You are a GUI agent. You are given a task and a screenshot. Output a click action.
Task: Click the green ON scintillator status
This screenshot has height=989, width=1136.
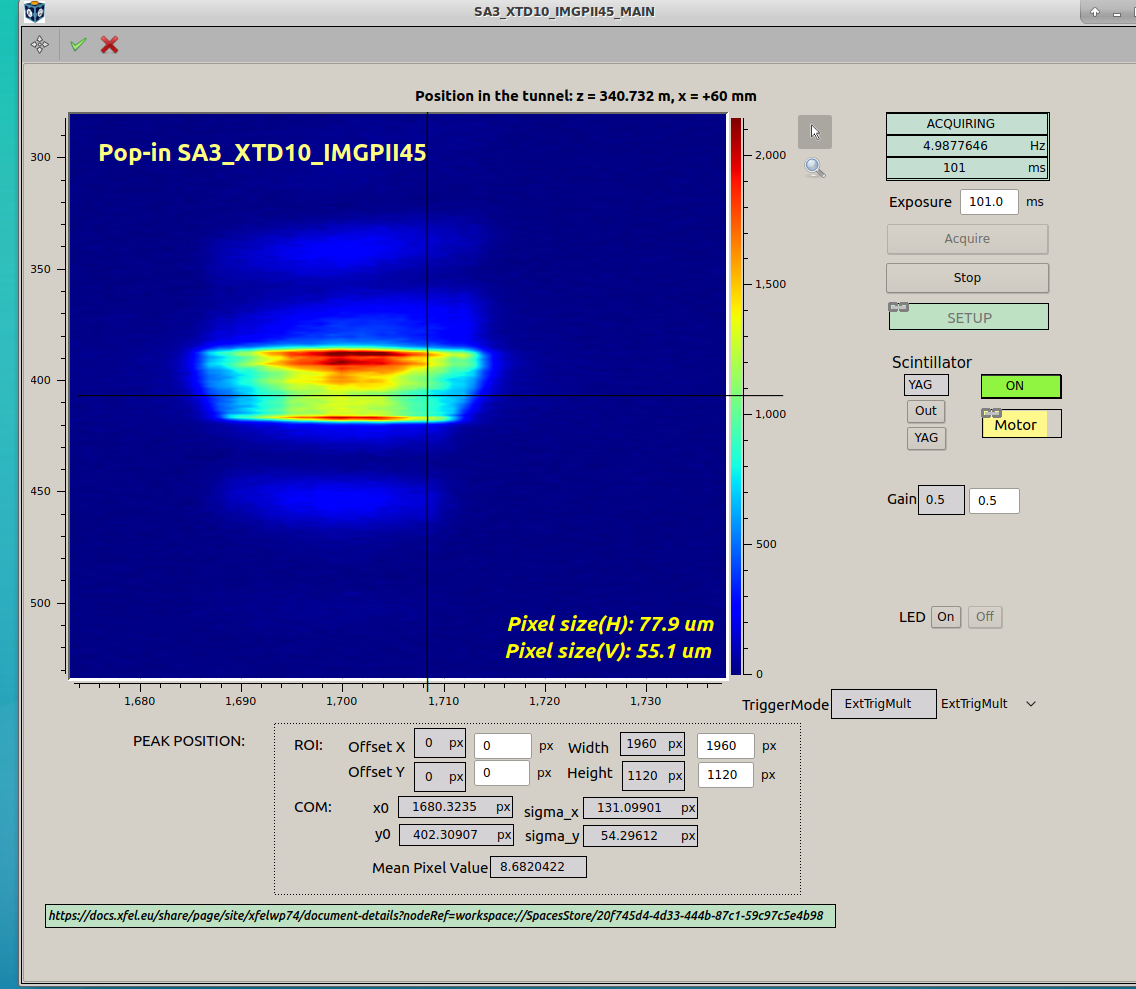pyautogui.click(x=1021, y=386)
